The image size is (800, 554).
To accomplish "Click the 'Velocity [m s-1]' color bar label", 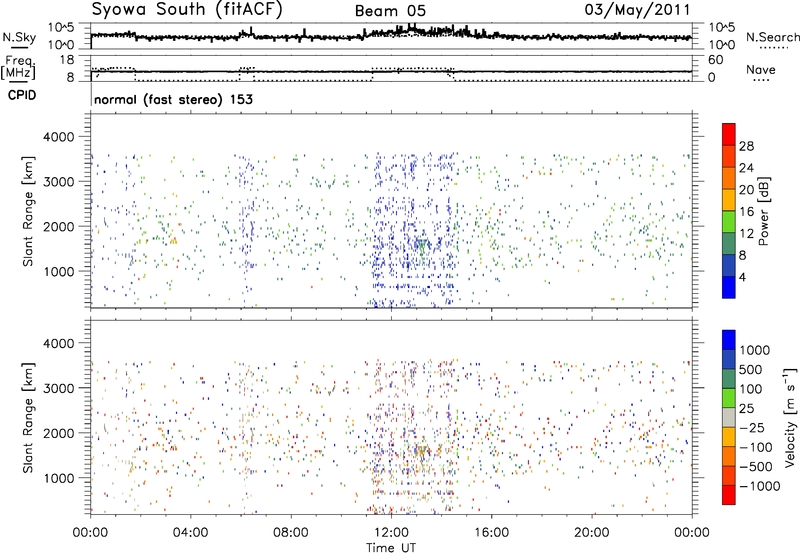I will click(790, 416).
